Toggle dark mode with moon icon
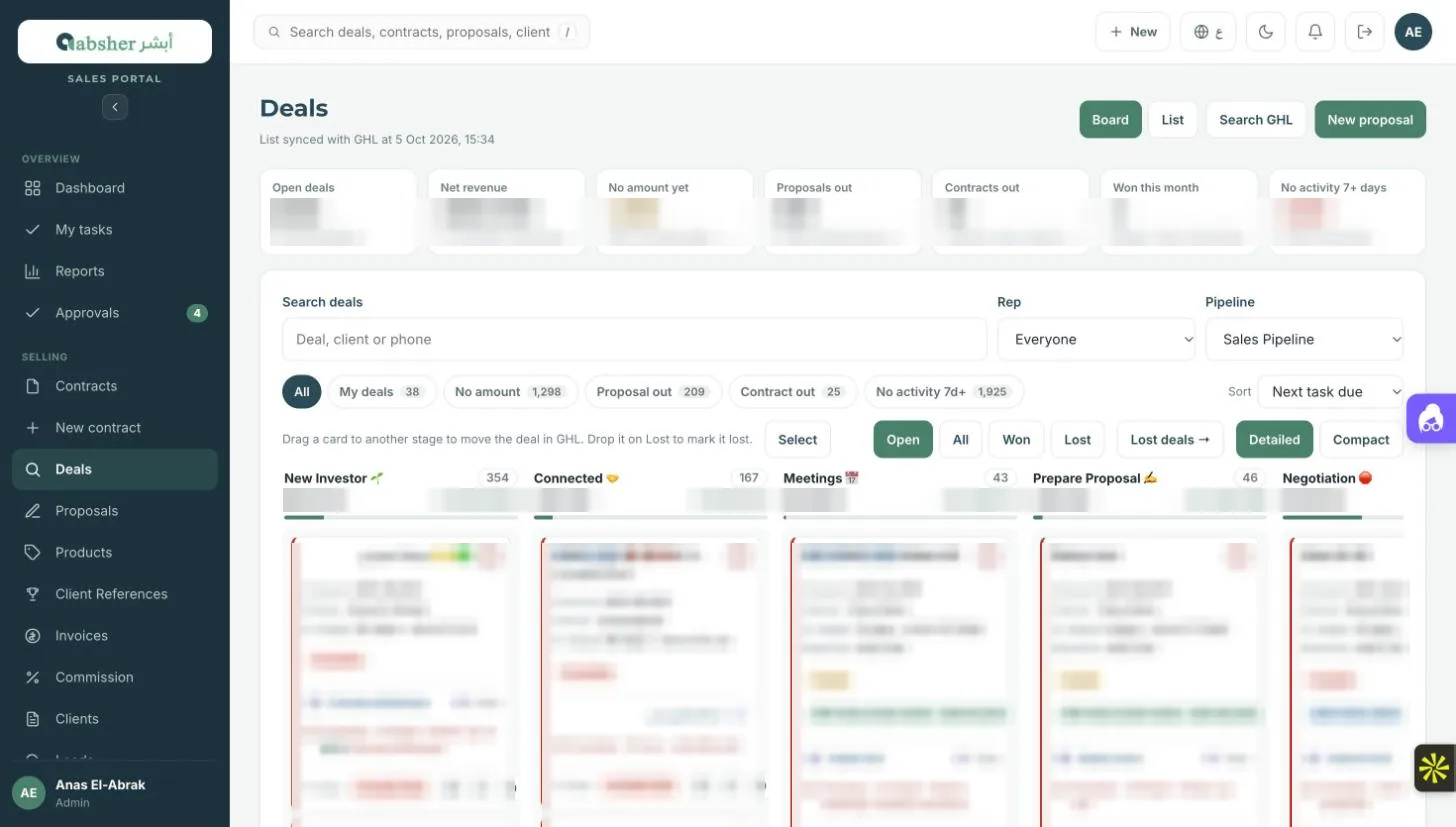This screenshot has height=827, width=1456. point(1266,32)
